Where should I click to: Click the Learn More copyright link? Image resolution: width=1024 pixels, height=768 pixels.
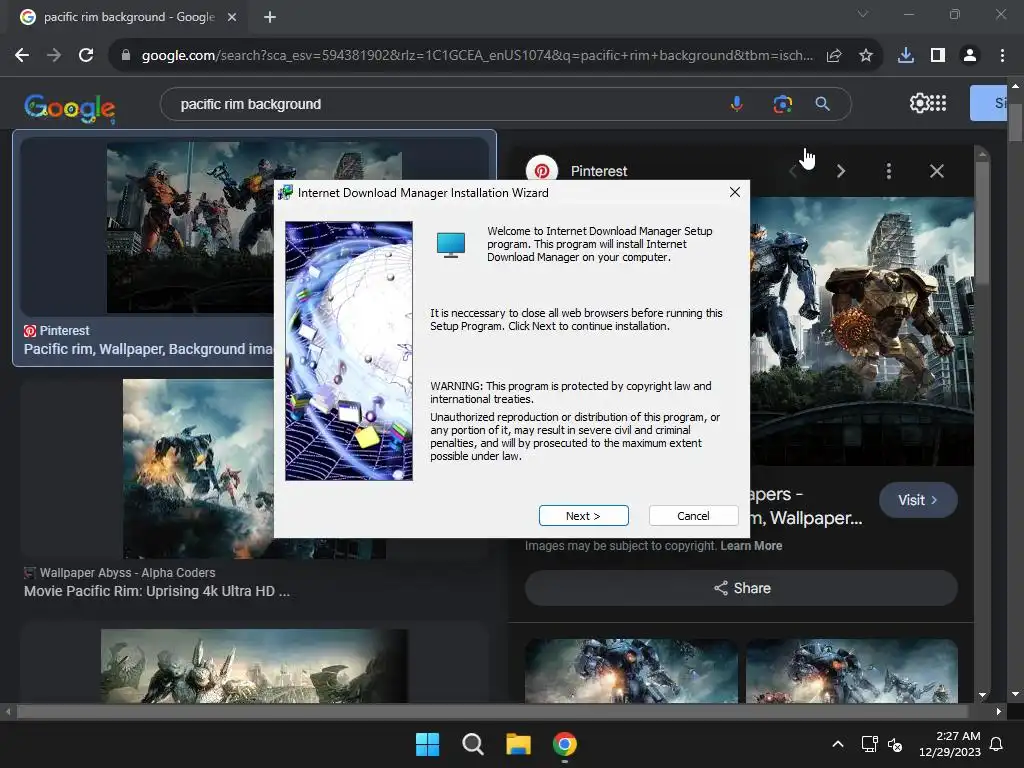[751, 546]
